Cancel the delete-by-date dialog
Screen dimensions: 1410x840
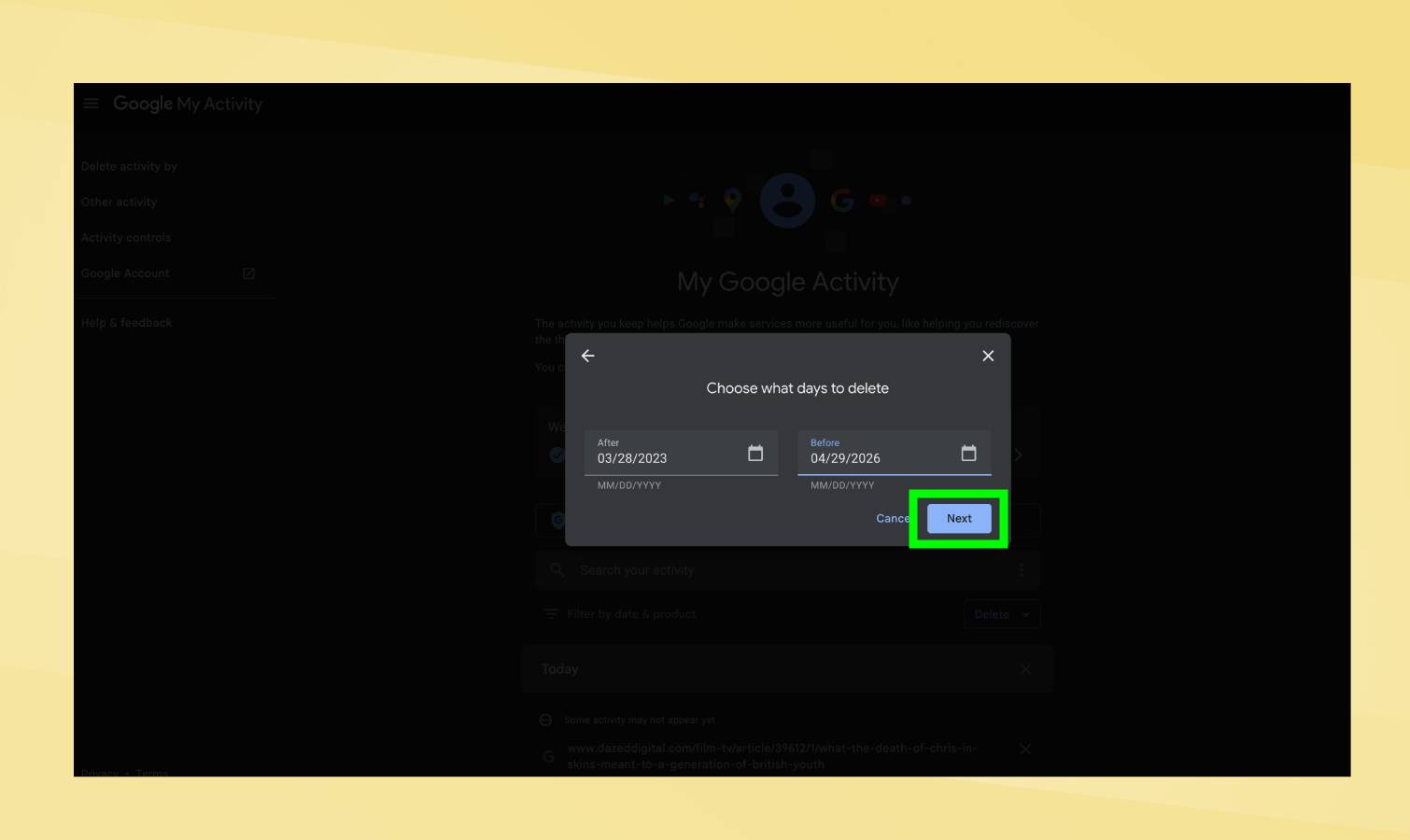[x=893, y=519]
